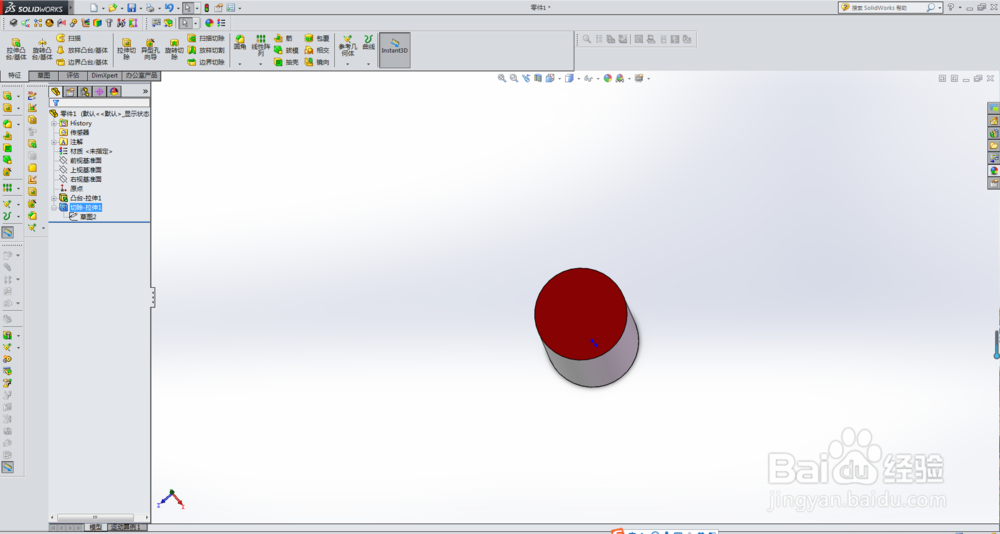The width and height of the screenshot is (1000, 534).
Task: Click the 包覆 wrap tool
Action: (x=317, y=38)
